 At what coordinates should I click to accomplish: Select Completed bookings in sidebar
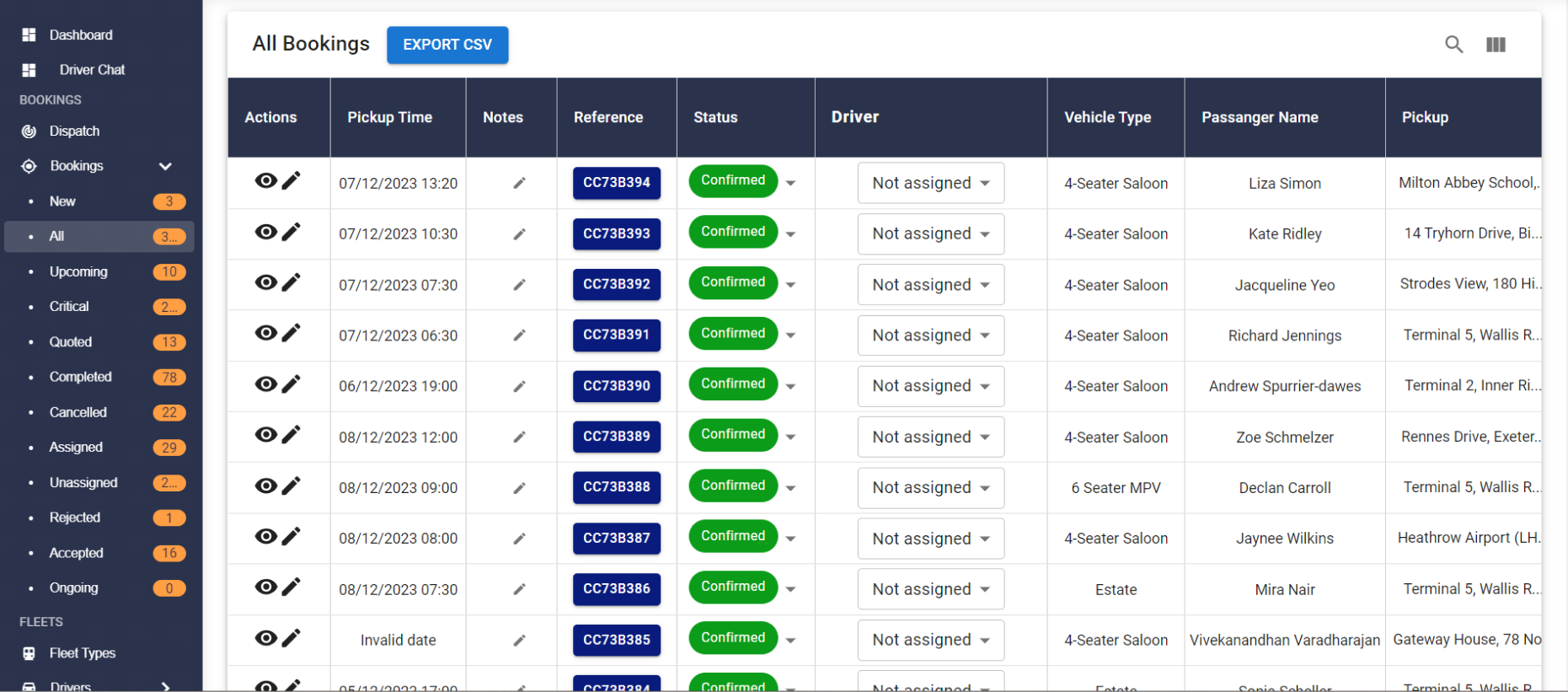pos(80,377)
